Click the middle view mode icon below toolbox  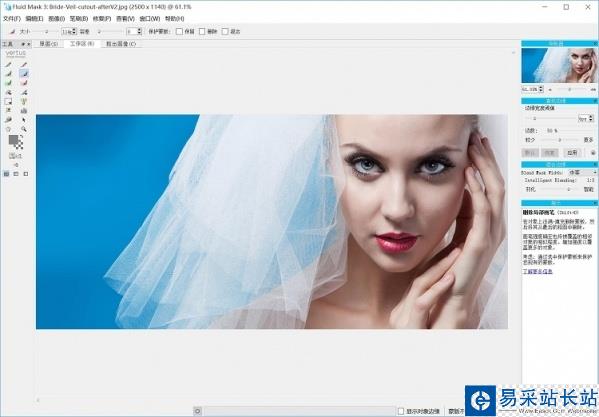coord(16,174)
